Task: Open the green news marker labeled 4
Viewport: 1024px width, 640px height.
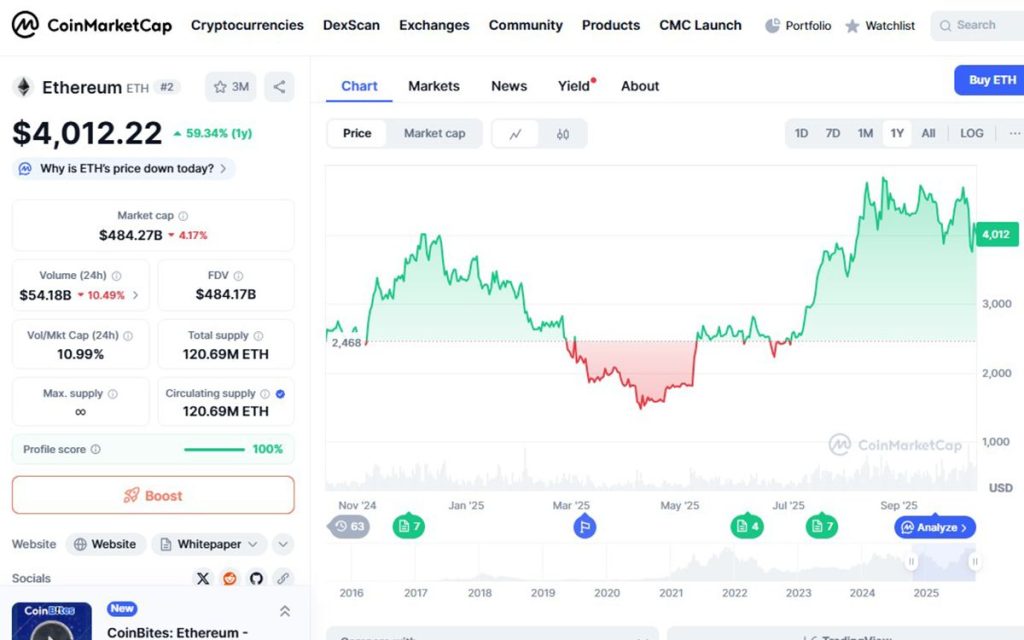Action: (747, 526)
